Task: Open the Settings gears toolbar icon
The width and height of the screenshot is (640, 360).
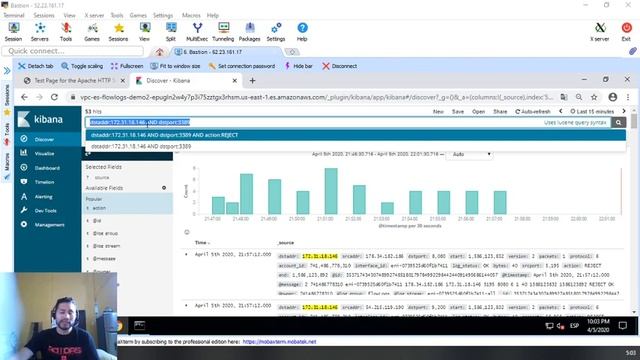Action: tap(276, 32)
